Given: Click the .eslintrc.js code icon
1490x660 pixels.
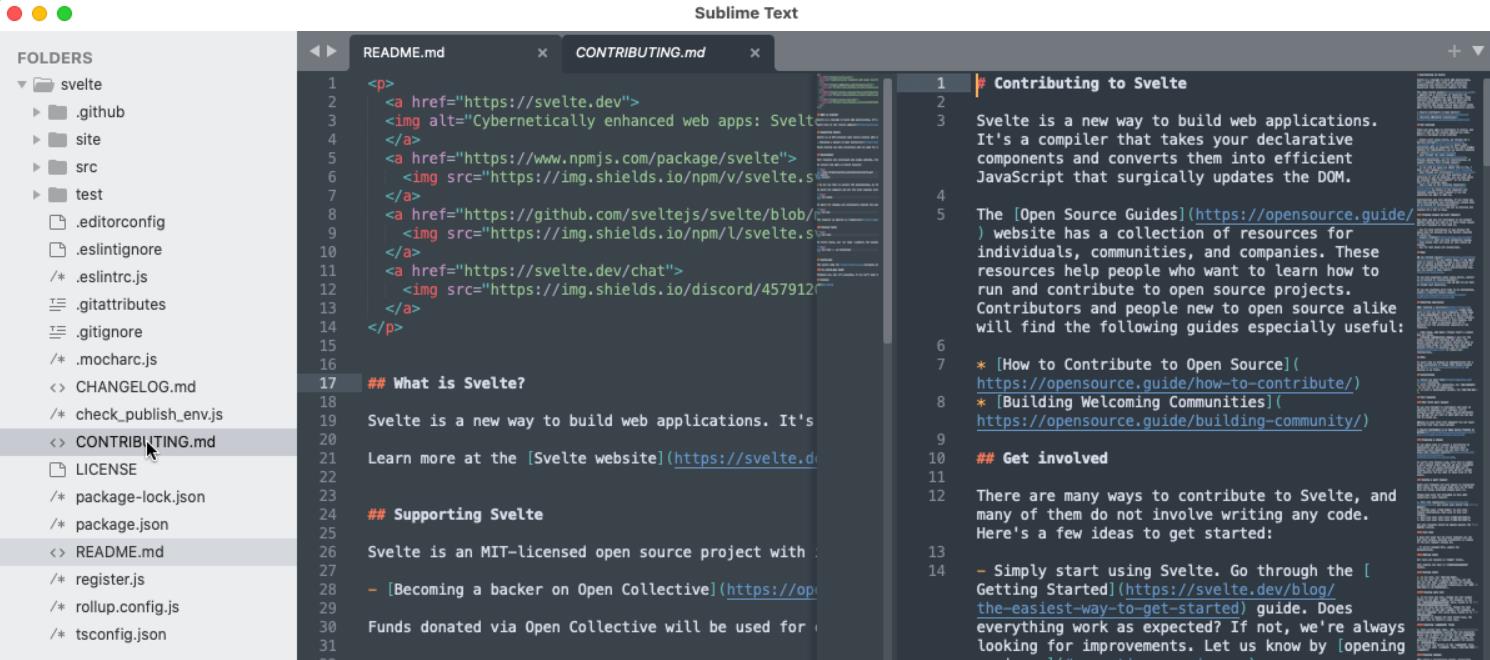Looking at the screenshot, I should (x=57, y=277).
